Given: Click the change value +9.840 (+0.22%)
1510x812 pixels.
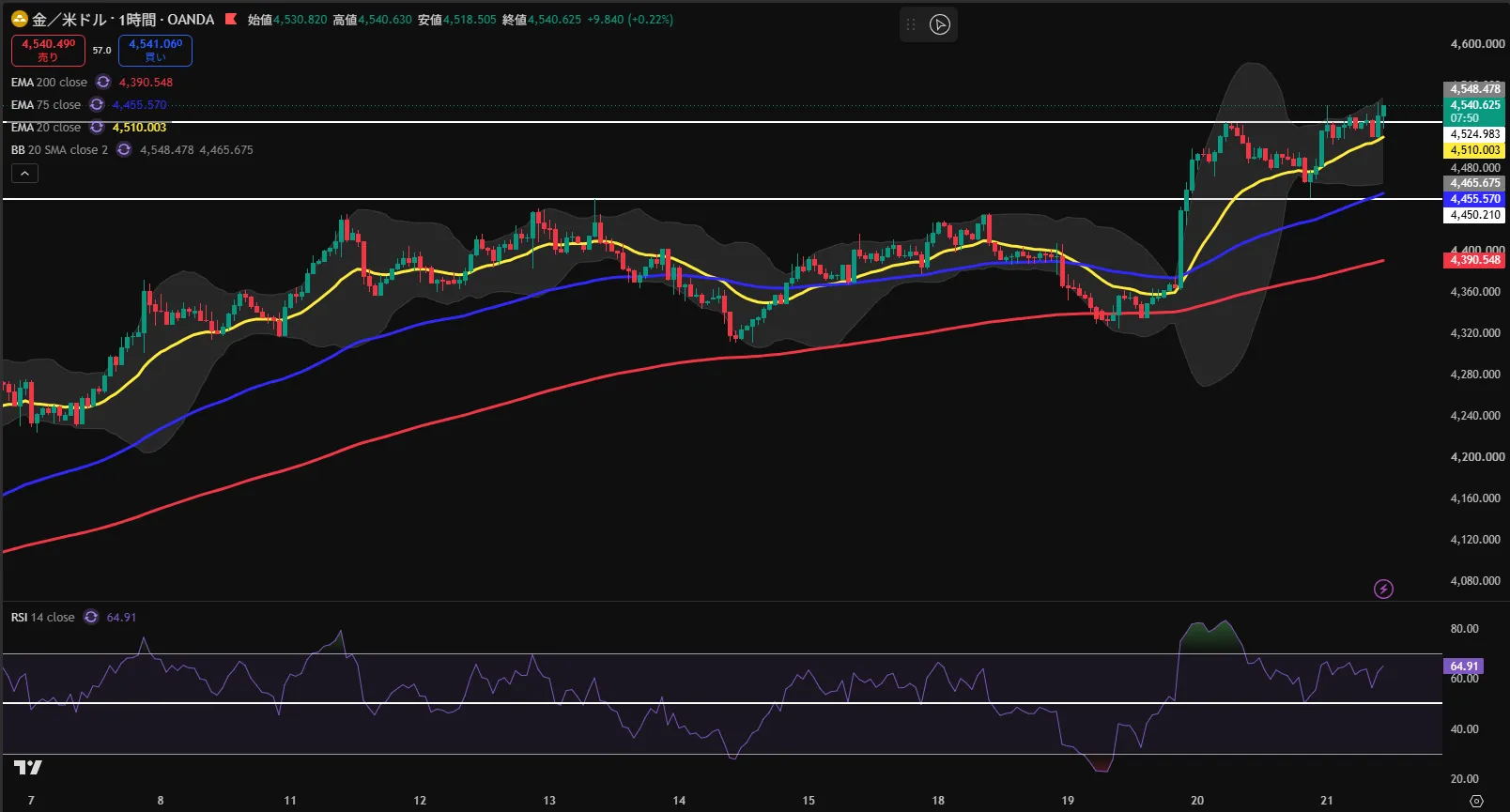Looking at the screenshot, I should [630, 20].
